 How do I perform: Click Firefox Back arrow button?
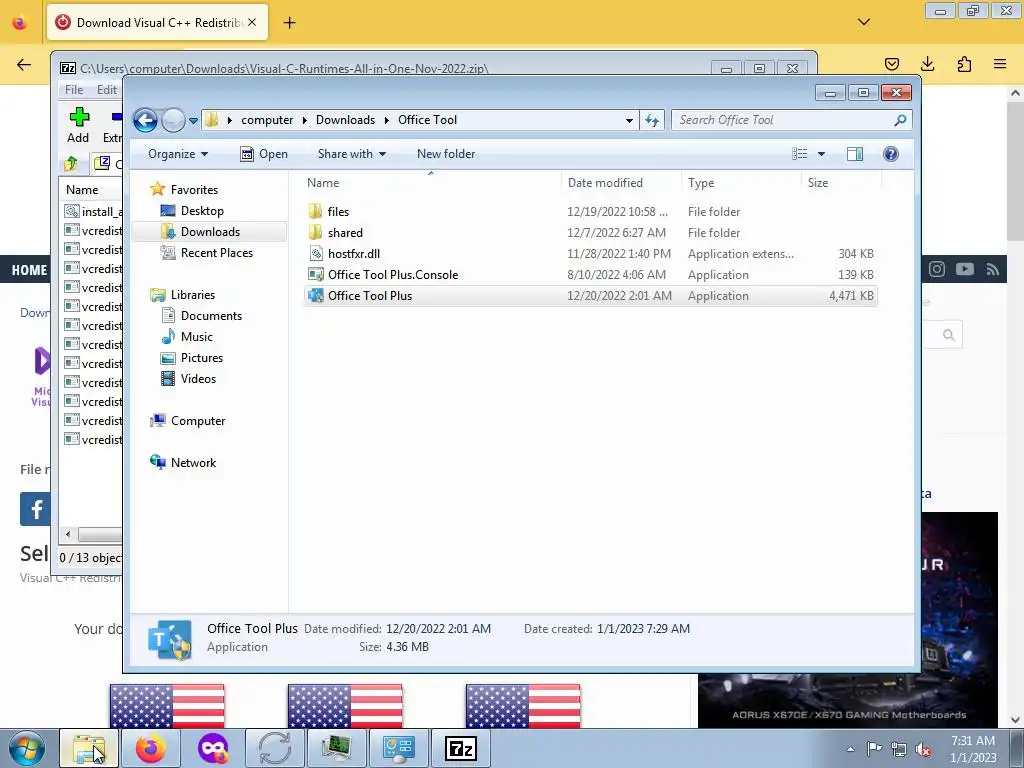[x=24, y=64]
